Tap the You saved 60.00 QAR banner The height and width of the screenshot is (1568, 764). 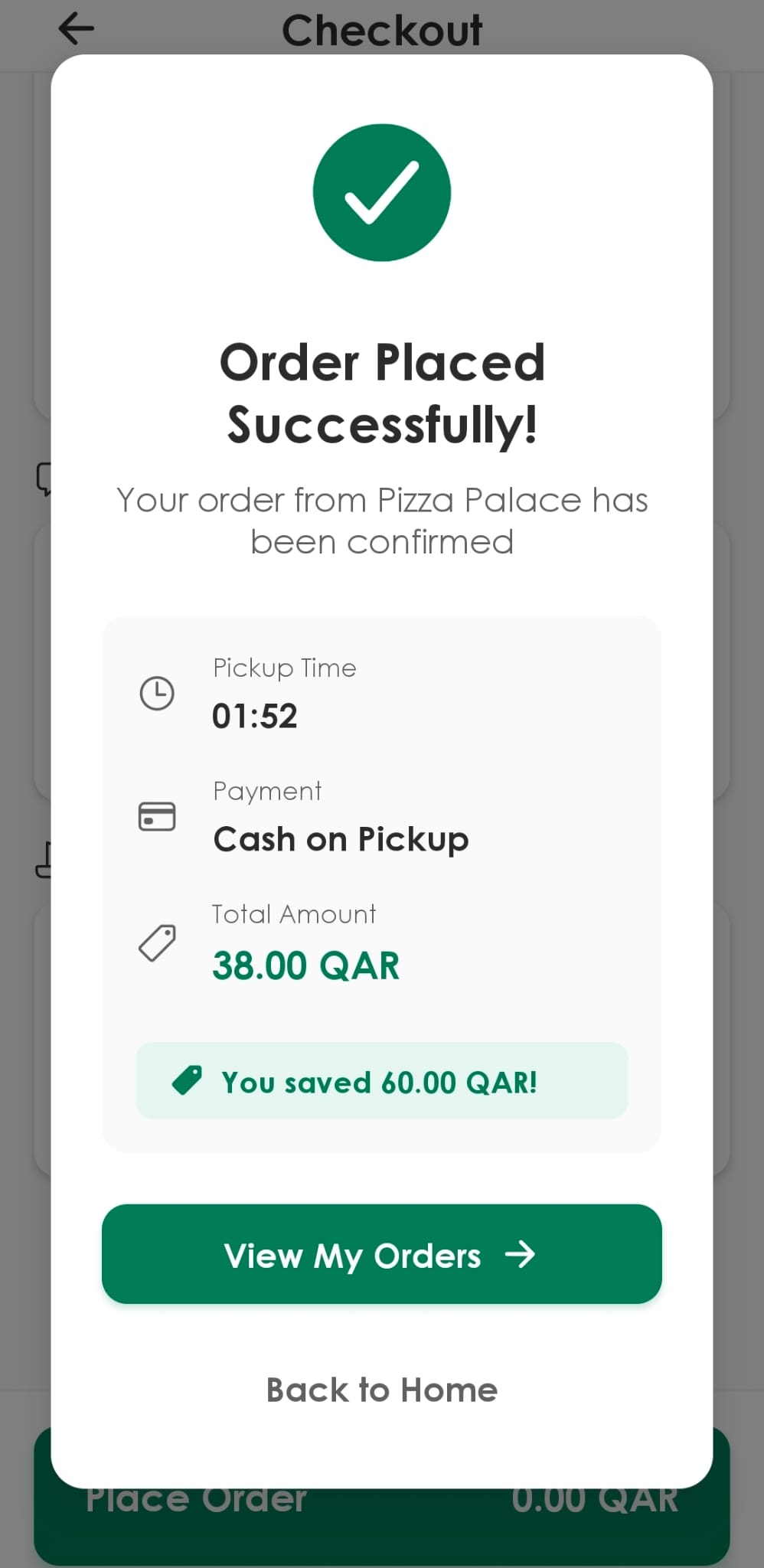[381, 1081]
